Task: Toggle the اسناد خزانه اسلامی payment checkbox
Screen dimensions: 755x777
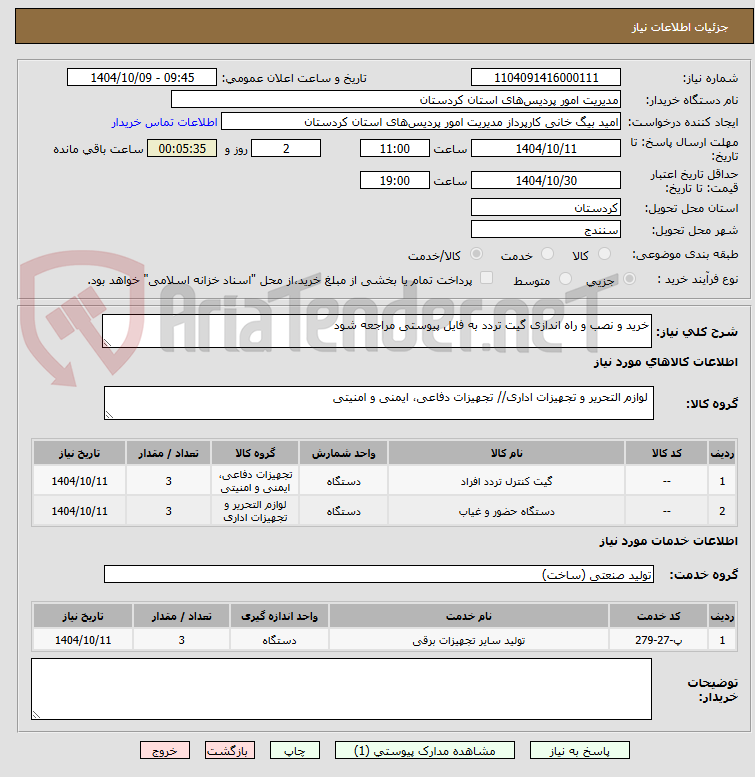Action: 486,278
